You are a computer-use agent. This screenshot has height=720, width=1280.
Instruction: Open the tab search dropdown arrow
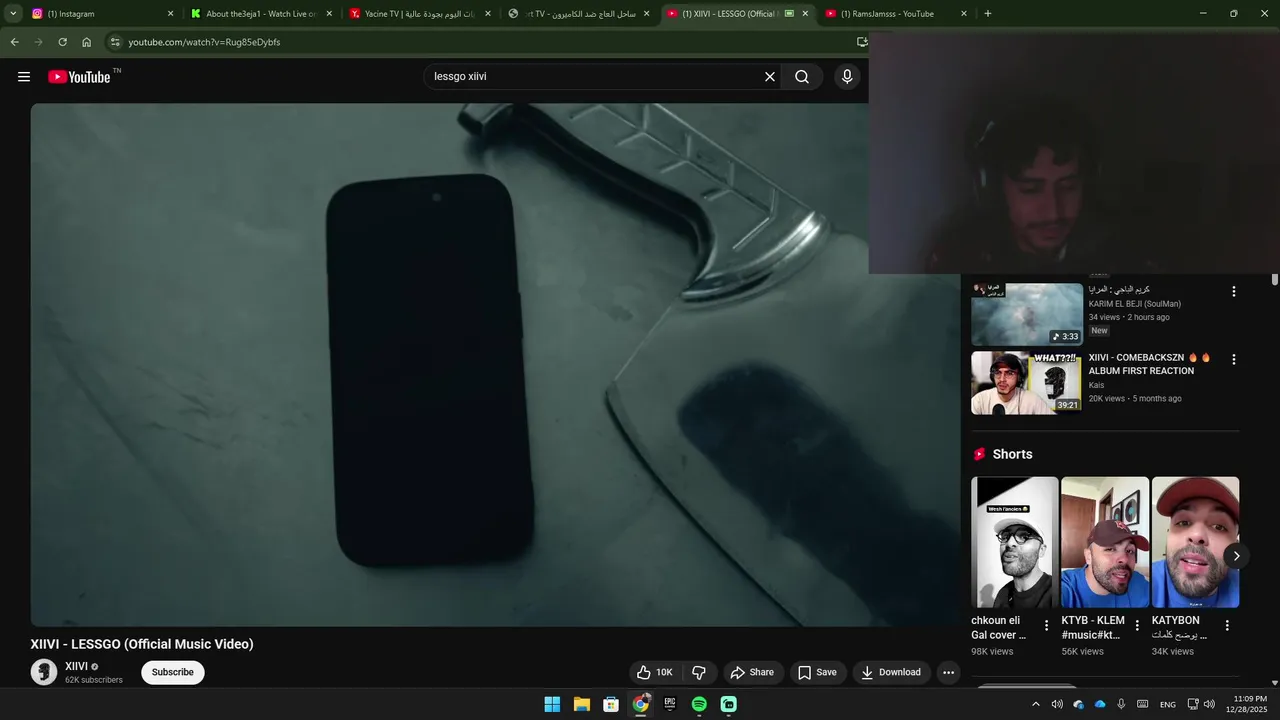point(13,14)
